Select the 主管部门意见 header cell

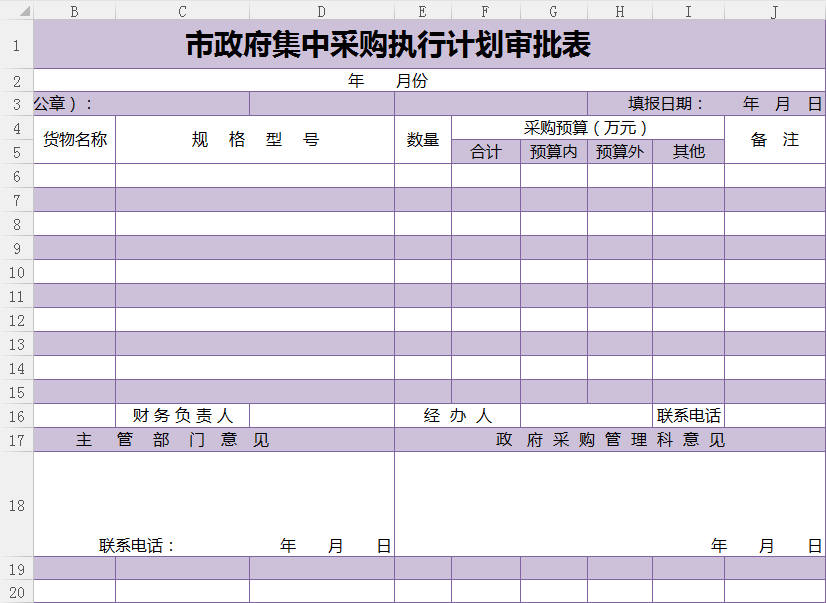[173, 440]
